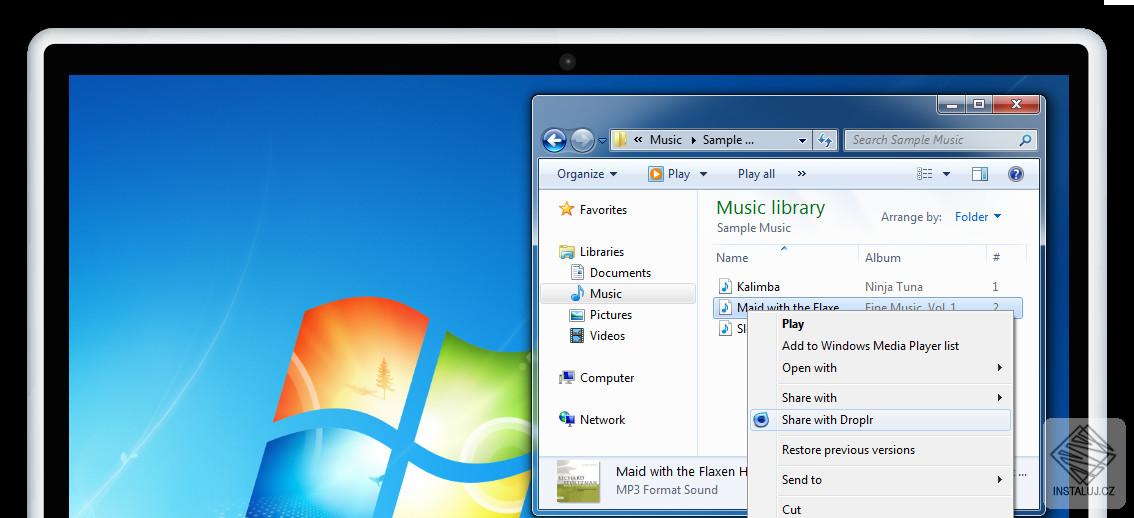Click the Computer monitor icon
This screenshot has width=1134, height=518.
567,378
